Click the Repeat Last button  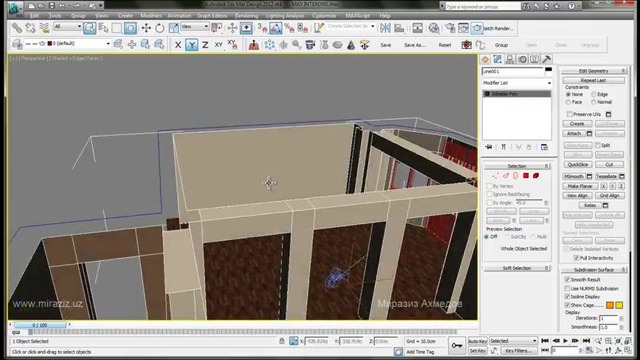pyautogui.click(x=593, y=80)
